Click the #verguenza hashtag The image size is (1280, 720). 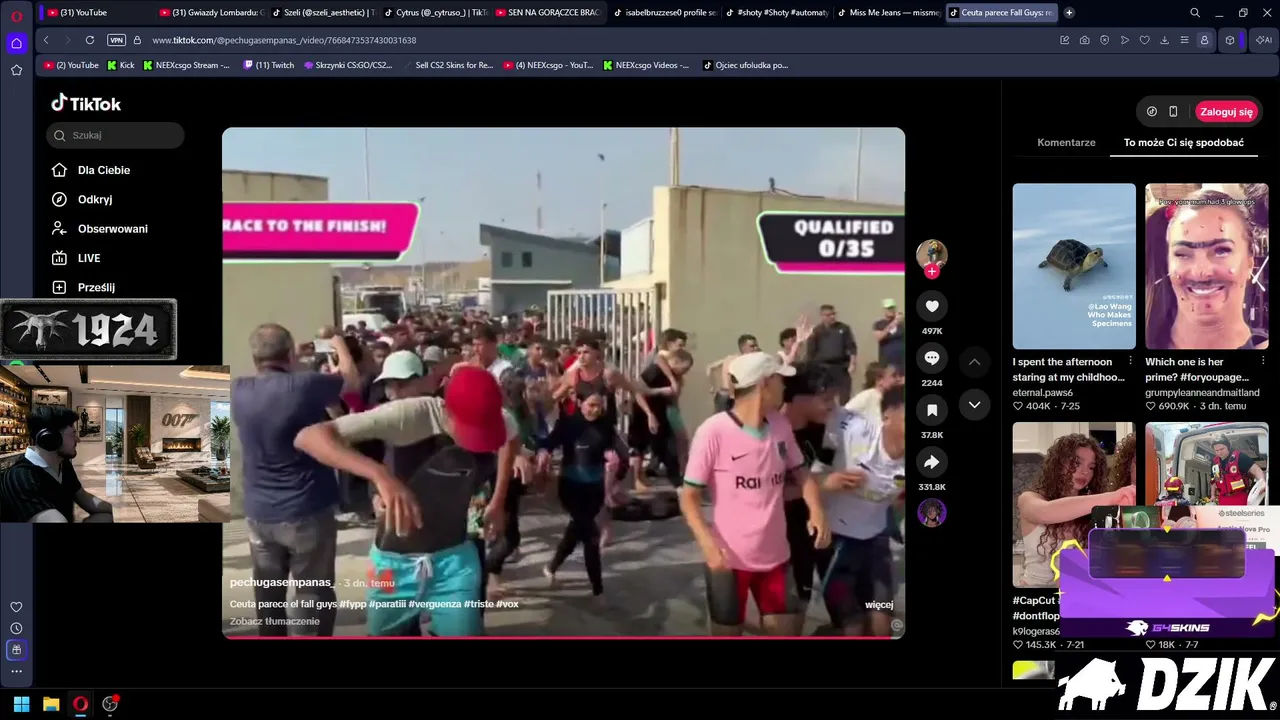click(434, 605)
